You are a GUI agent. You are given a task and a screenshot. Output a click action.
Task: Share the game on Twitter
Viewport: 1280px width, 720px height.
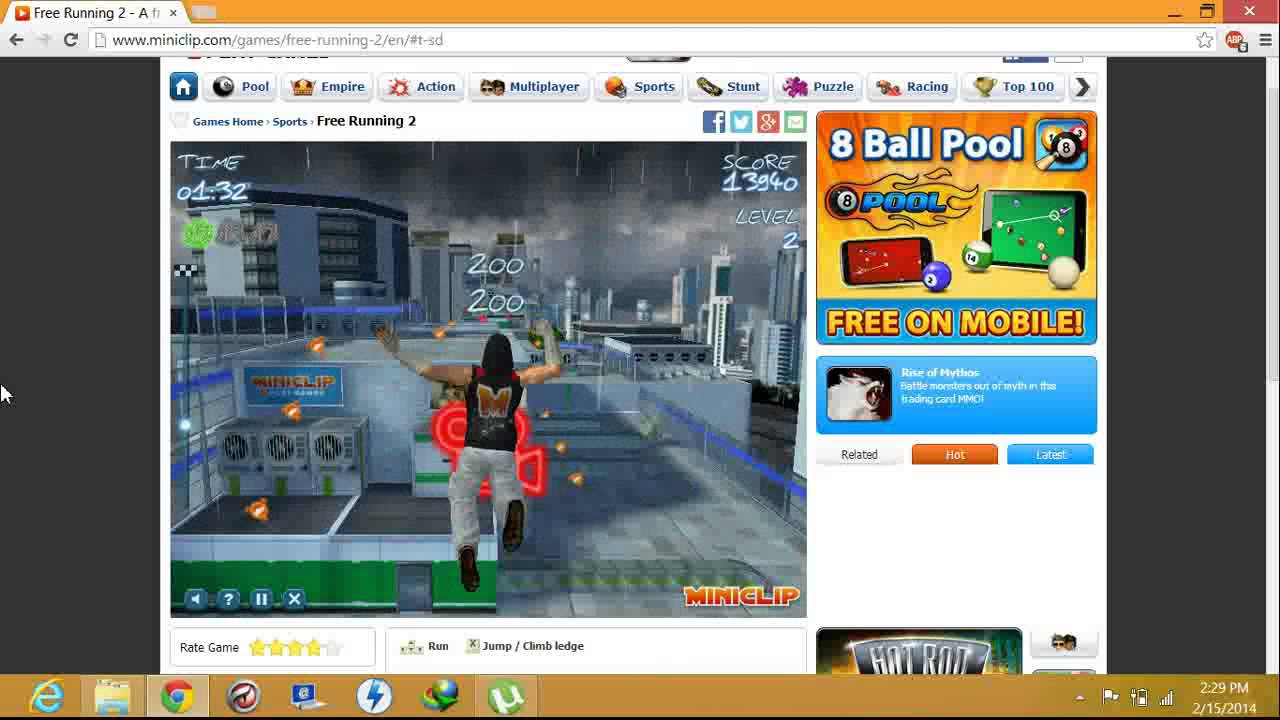(x=741, y=122)
